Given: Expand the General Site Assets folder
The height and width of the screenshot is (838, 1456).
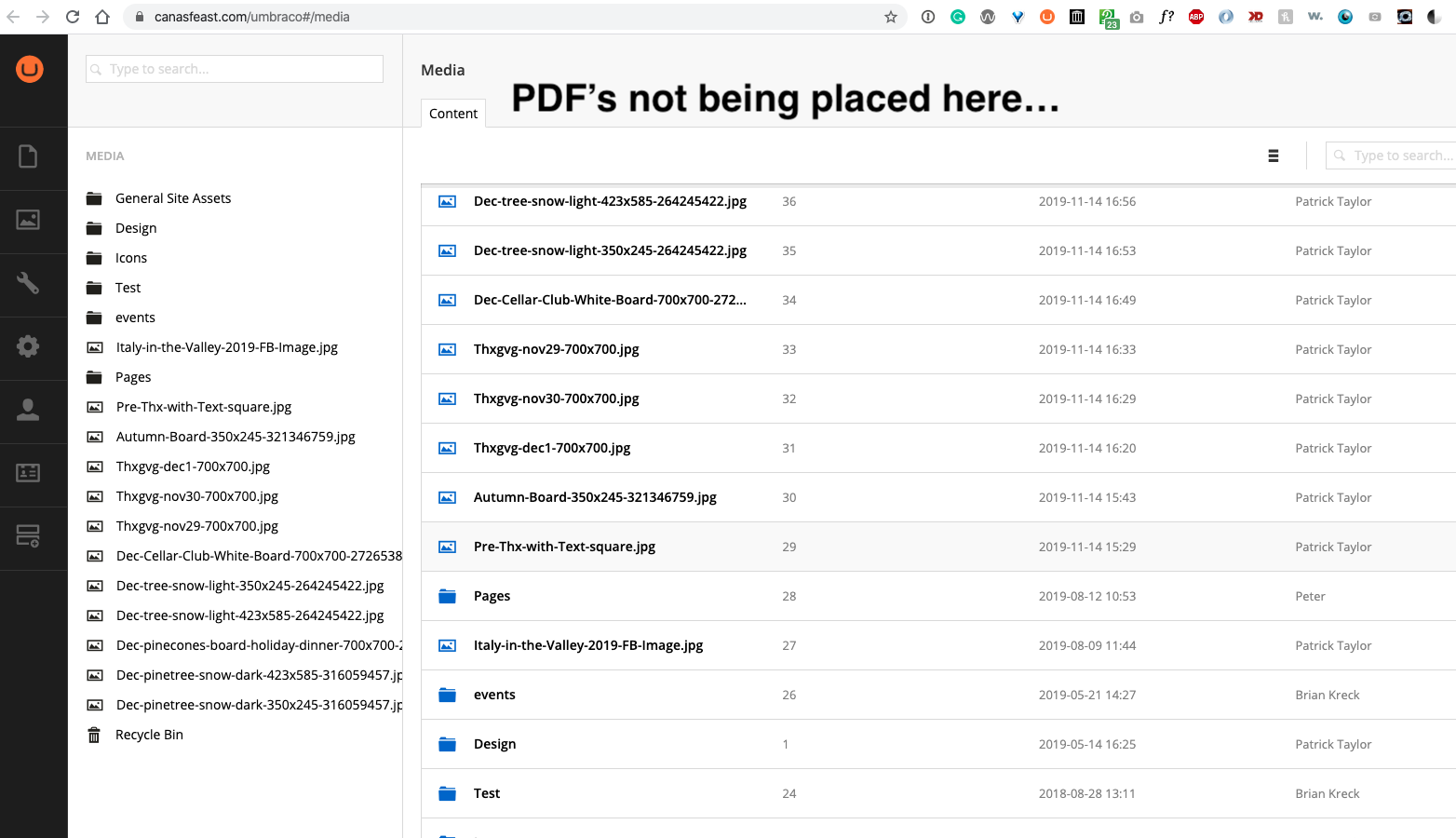Looking at the screenshot, I should (173, 198).
